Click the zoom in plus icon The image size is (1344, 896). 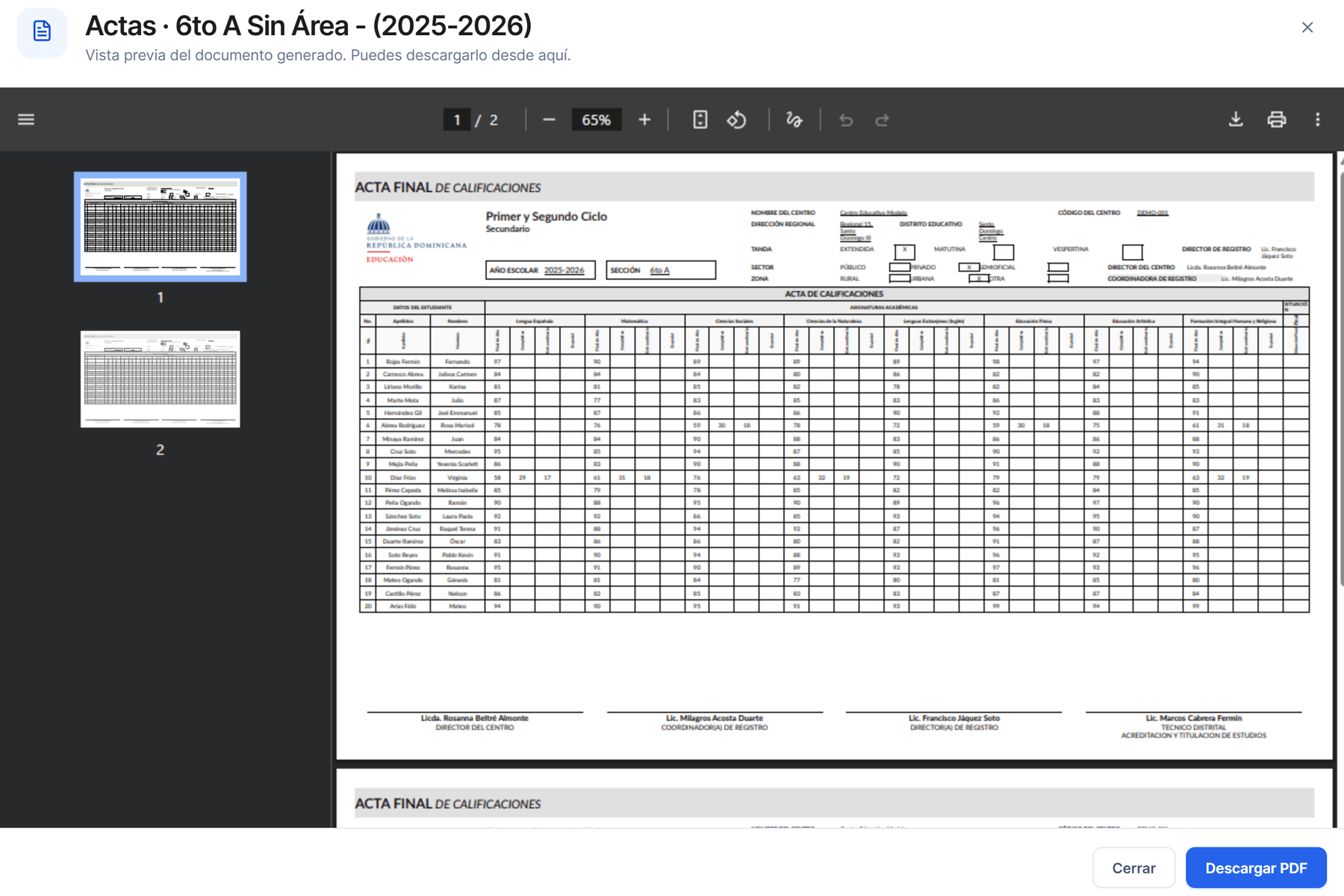tap(644, 119)
